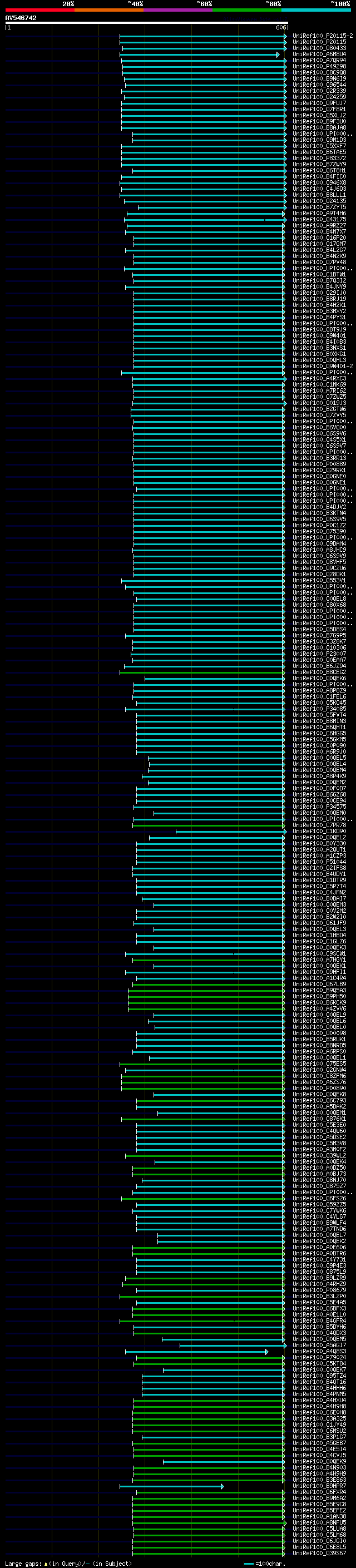Click hit label UniRef100_B4UDY1
The width and height of the screenshot is (356, 1568).
(319, 874)
